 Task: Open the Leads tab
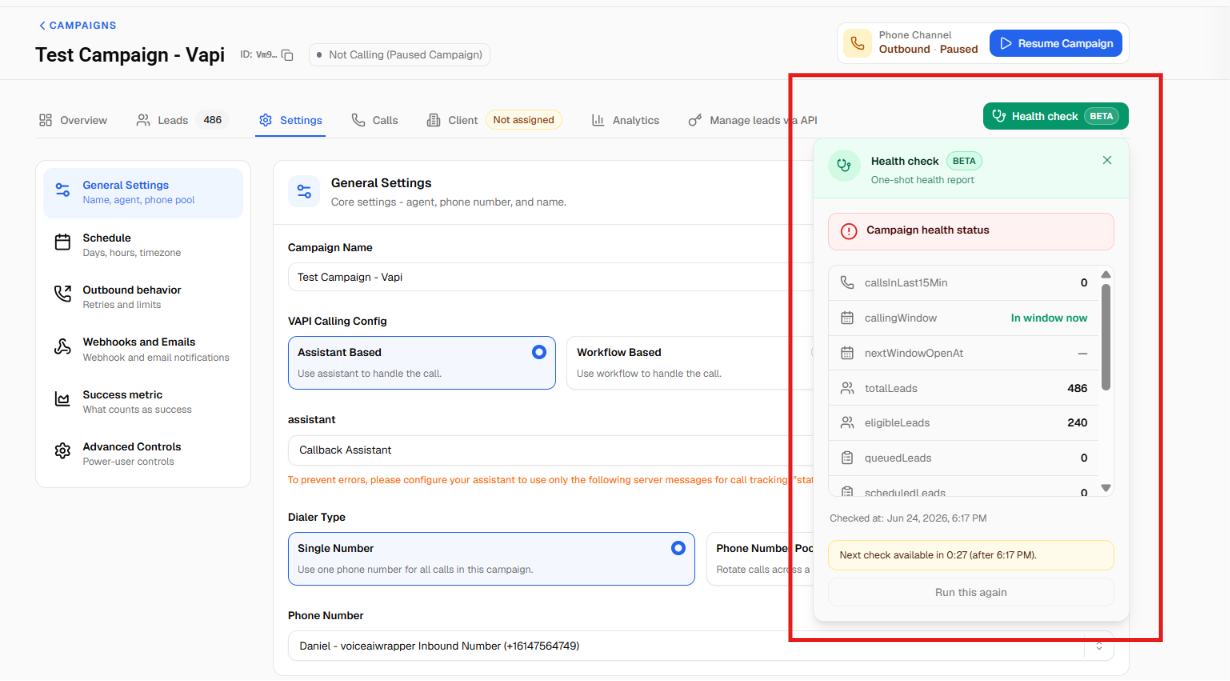click(182, 120)
